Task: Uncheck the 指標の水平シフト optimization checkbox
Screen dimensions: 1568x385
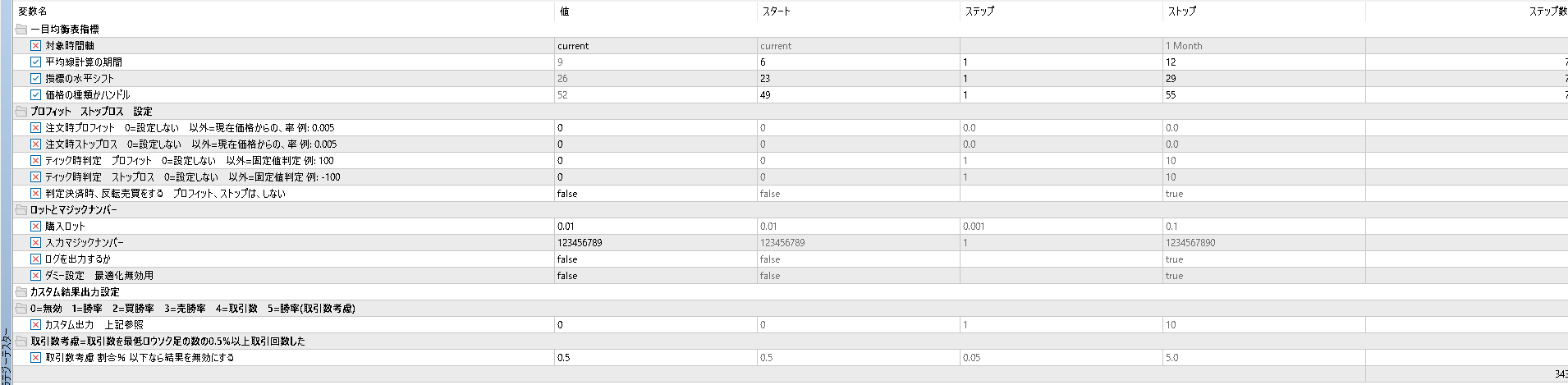Action: [x=35, y=79]
